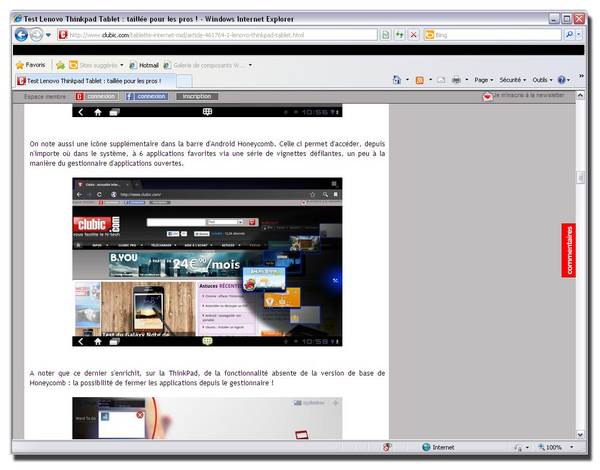This screenshot has width=600, height=470.
Task: Click the scrollbar down arrow
Action: coord(580,434)
